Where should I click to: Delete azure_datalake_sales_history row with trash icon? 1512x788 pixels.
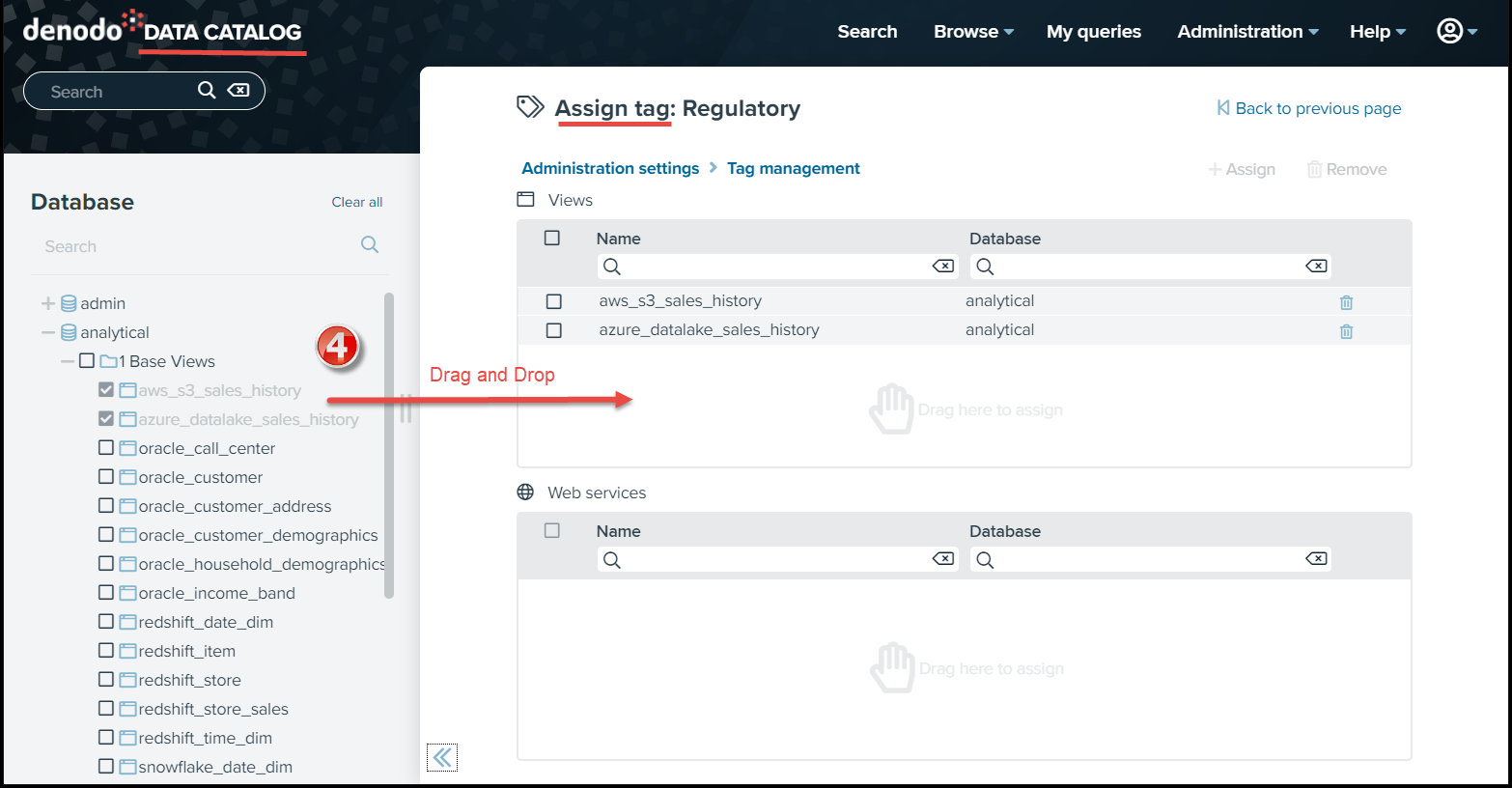point(1346,331)
